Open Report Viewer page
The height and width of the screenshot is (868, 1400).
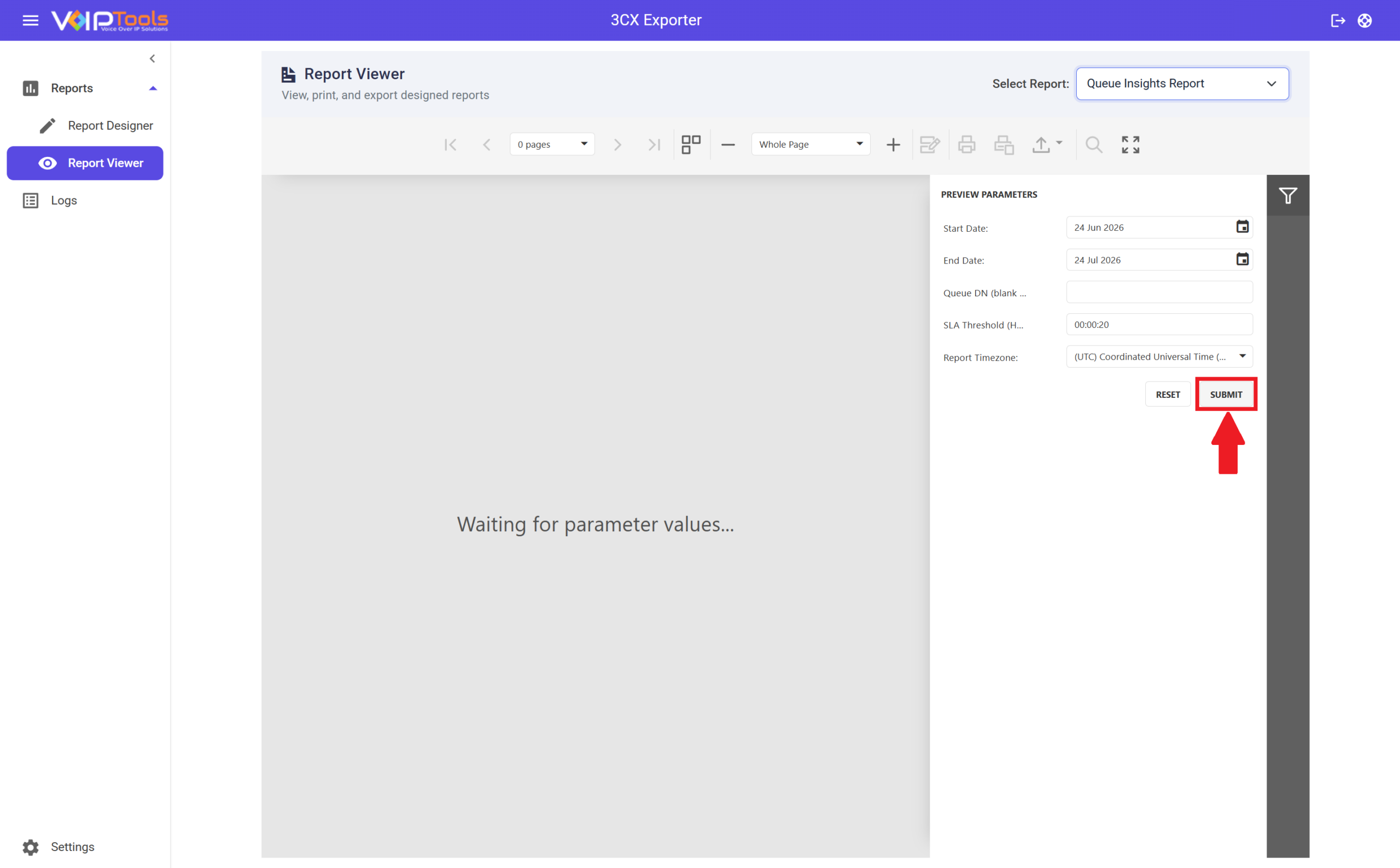point(85,163)
